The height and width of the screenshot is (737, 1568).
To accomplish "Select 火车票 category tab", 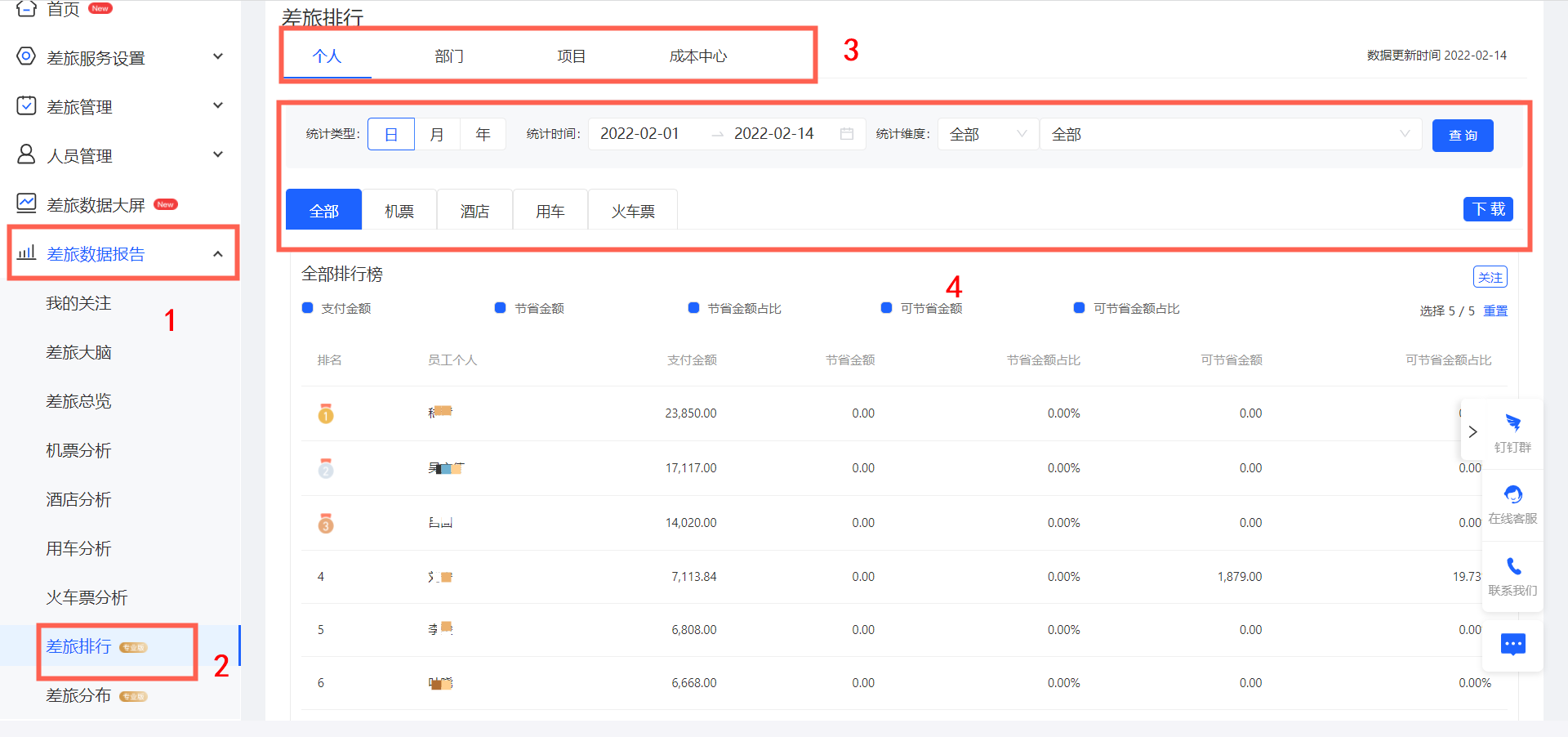I will point(633,210).
